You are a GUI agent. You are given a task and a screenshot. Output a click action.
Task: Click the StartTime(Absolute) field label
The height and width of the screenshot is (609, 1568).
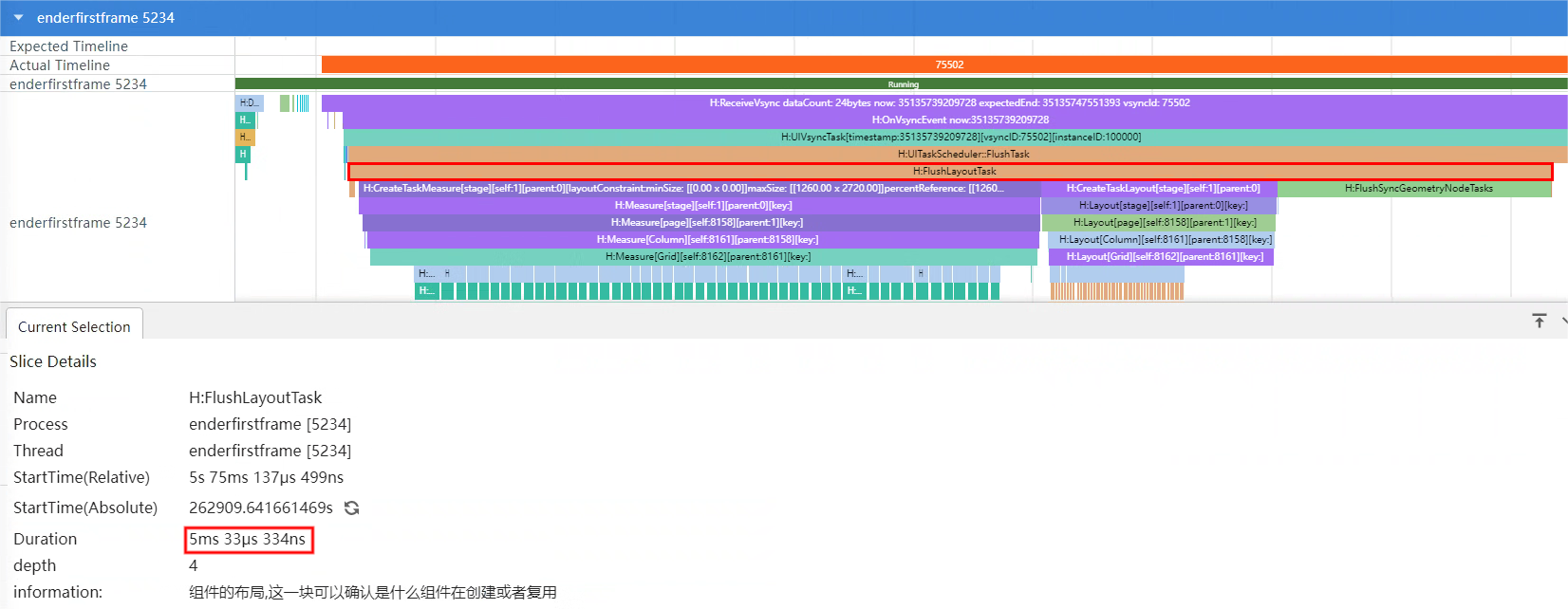click(85, 507)
